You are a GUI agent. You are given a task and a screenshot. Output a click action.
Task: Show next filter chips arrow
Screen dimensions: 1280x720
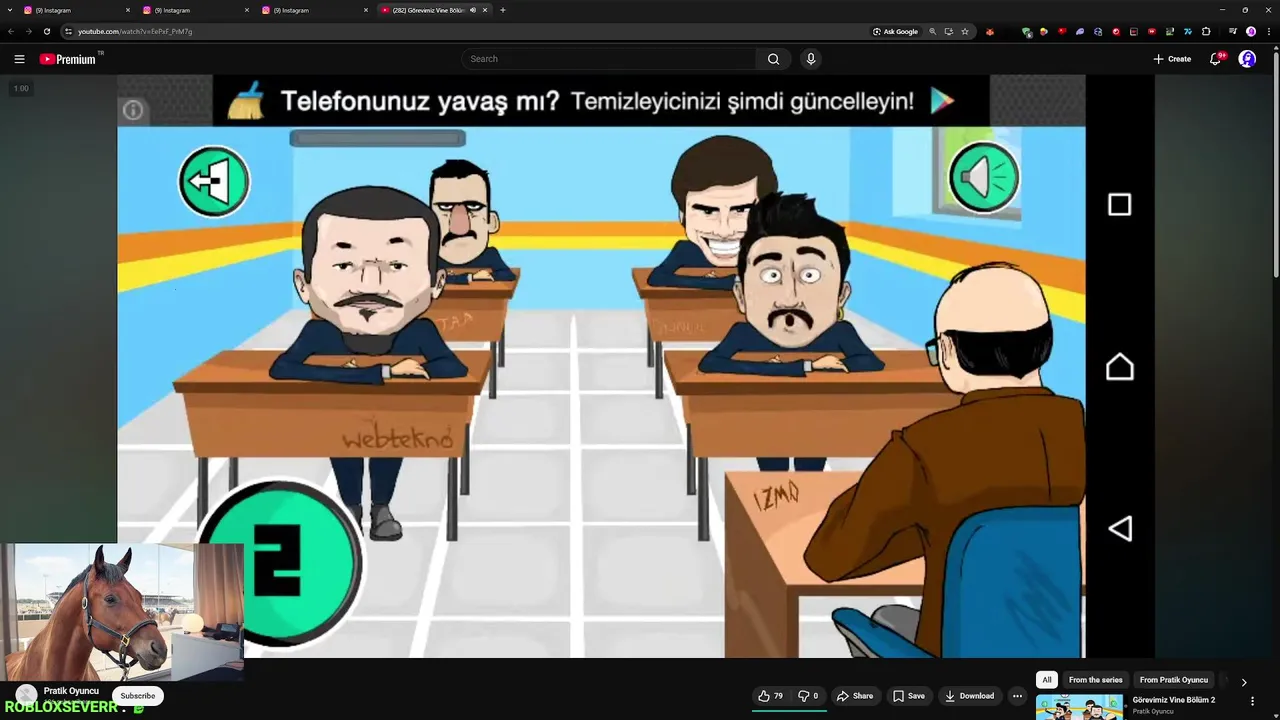tap(1244, 682)
